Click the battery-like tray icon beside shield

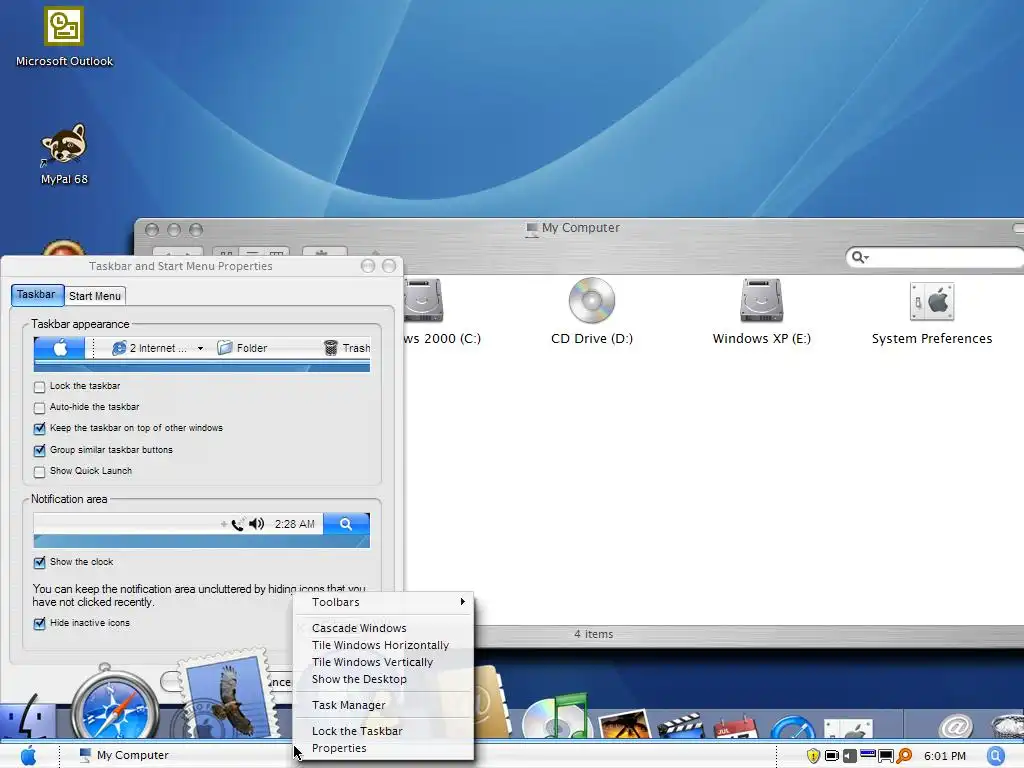[x=831, y=756]
